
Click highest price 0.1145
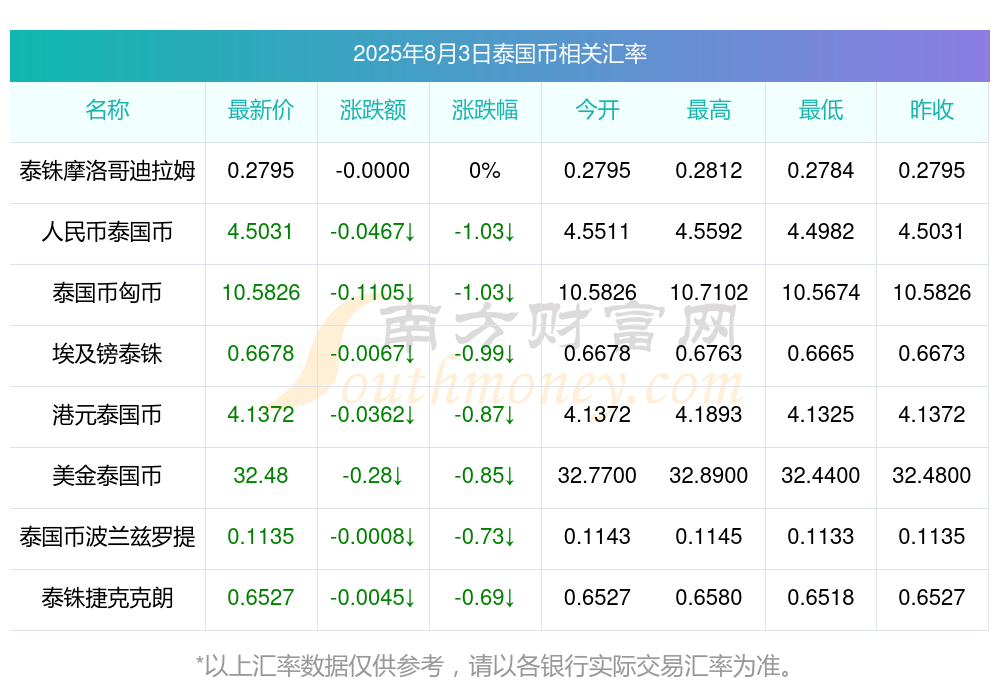pyautogui.click(x=709, y=537)
